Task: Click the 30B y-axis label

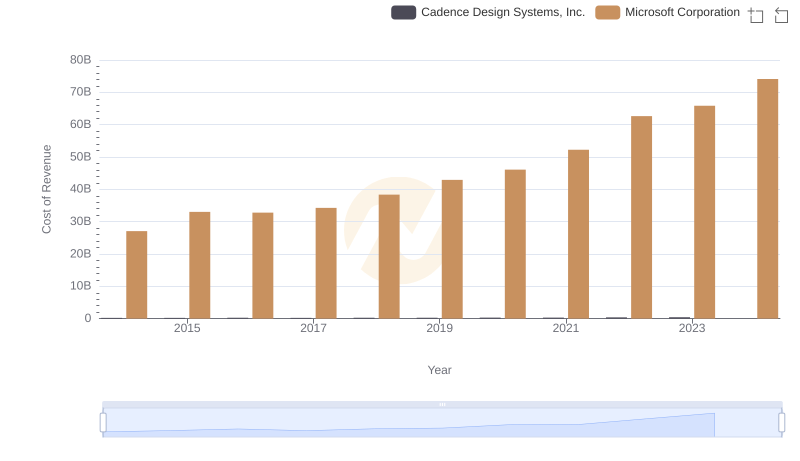Action: 81,221
